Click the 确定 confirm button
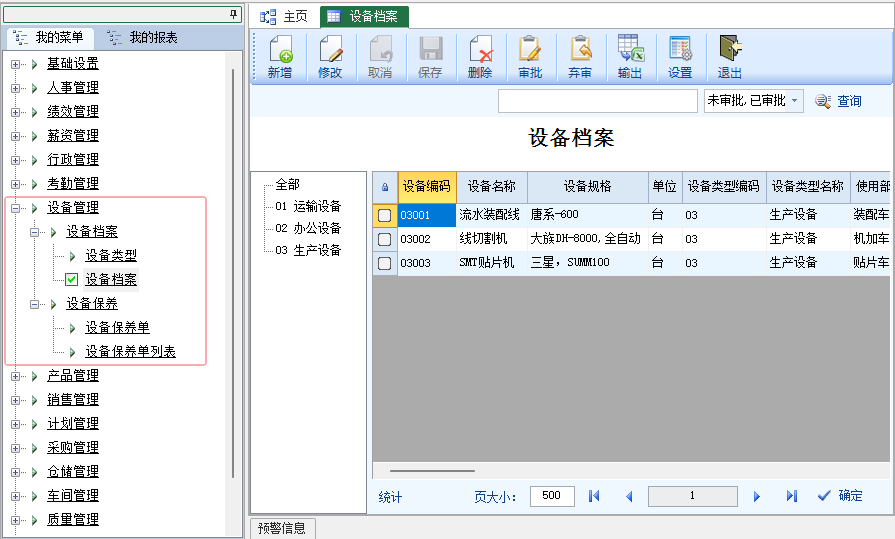 pyautogui.click(x=840, y=496)
